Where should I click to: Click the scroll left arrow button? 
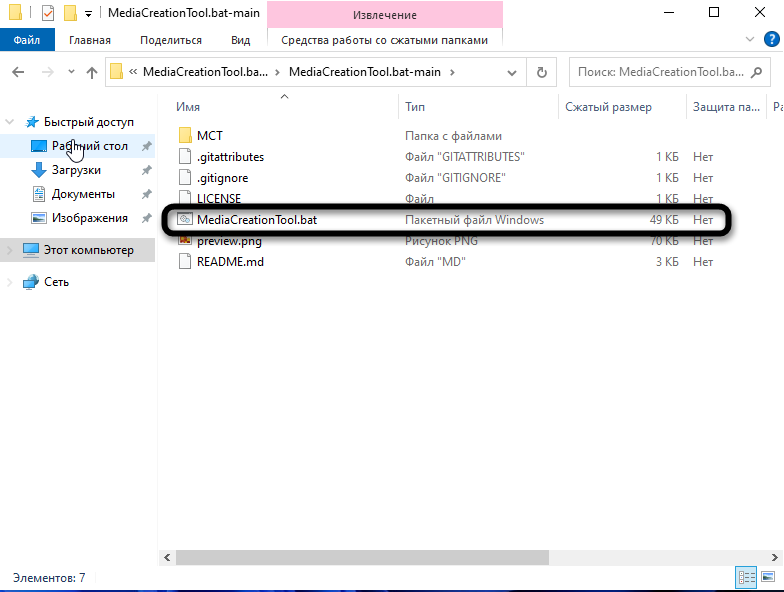[167, 557]
